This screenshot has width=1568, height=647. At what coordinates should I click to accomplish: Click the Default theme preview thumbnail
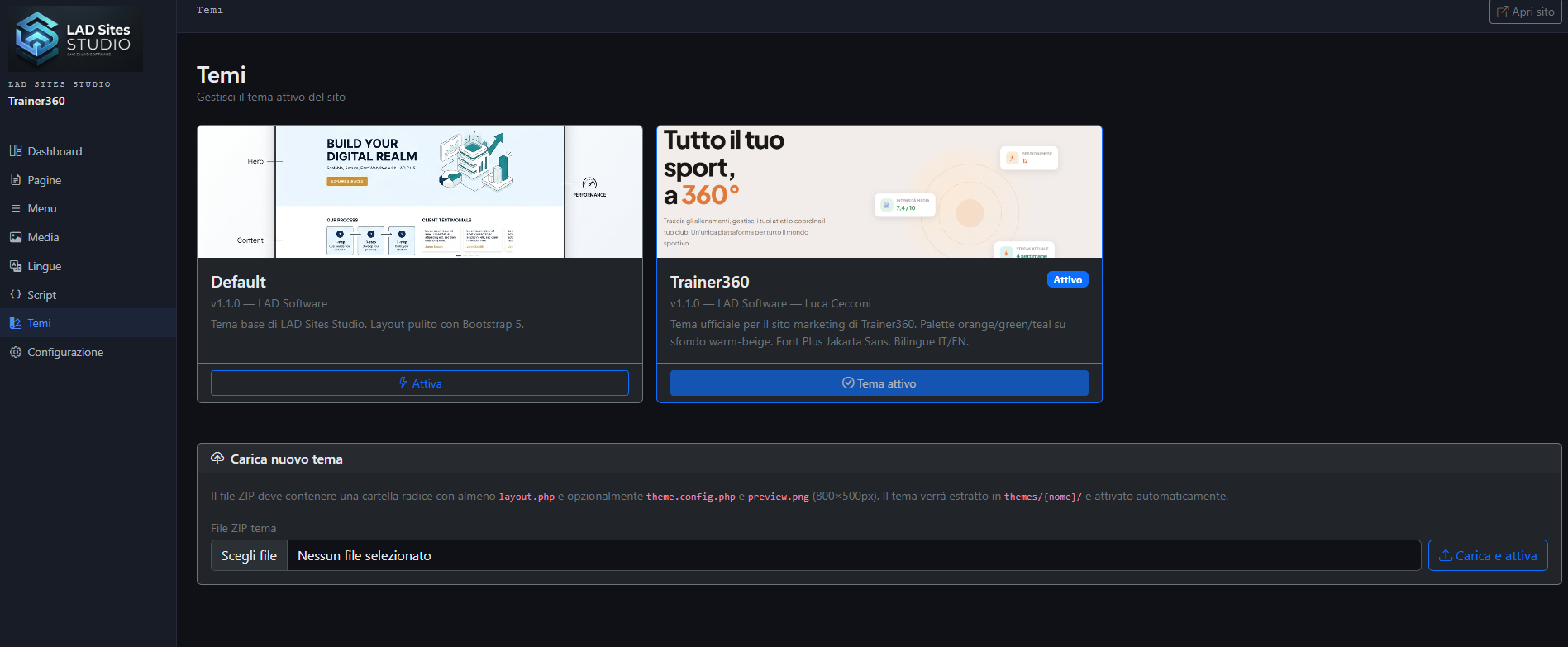420,192
